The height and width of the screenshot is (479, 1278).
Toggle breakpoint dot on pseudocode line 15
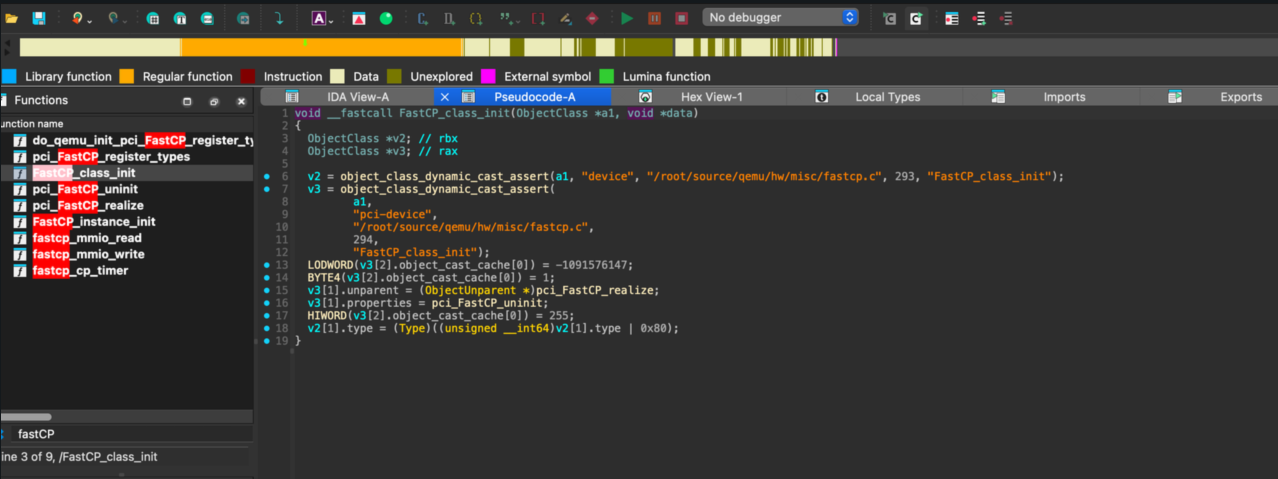(267, 290)
